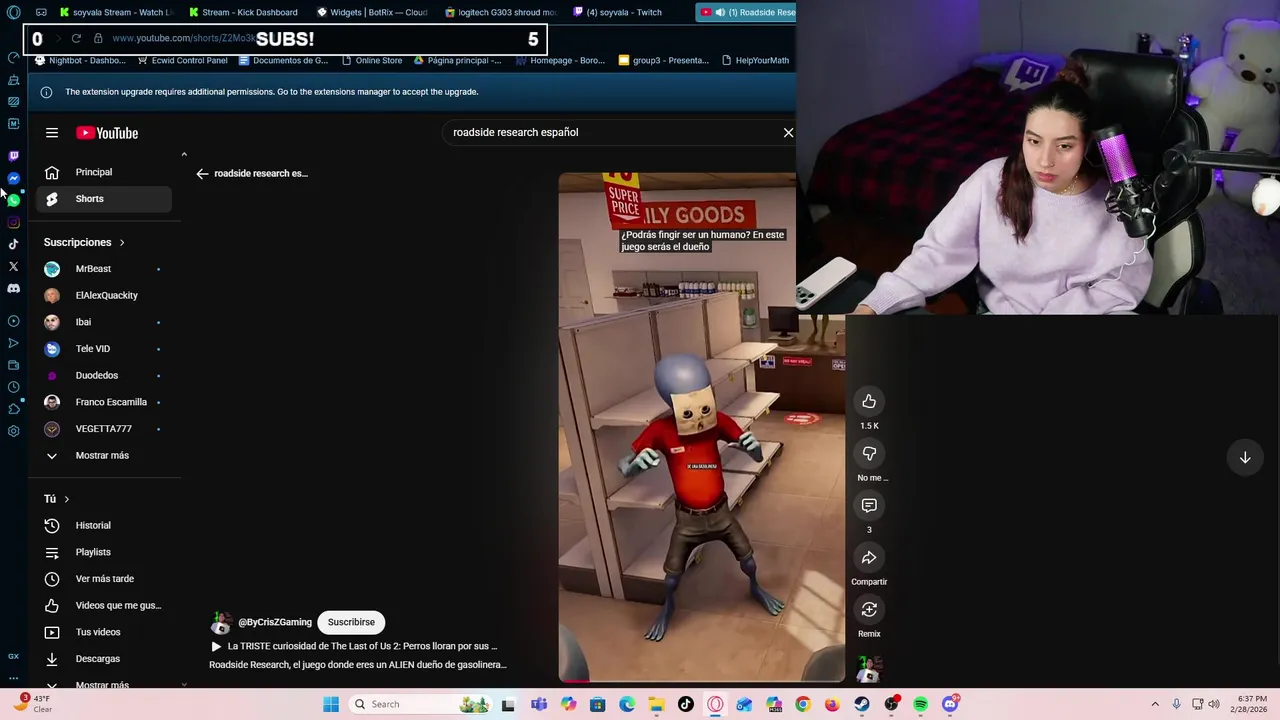Like the short with the thumbs-up button
Screen dimensions: 1280x720
(x=869, y=402)
